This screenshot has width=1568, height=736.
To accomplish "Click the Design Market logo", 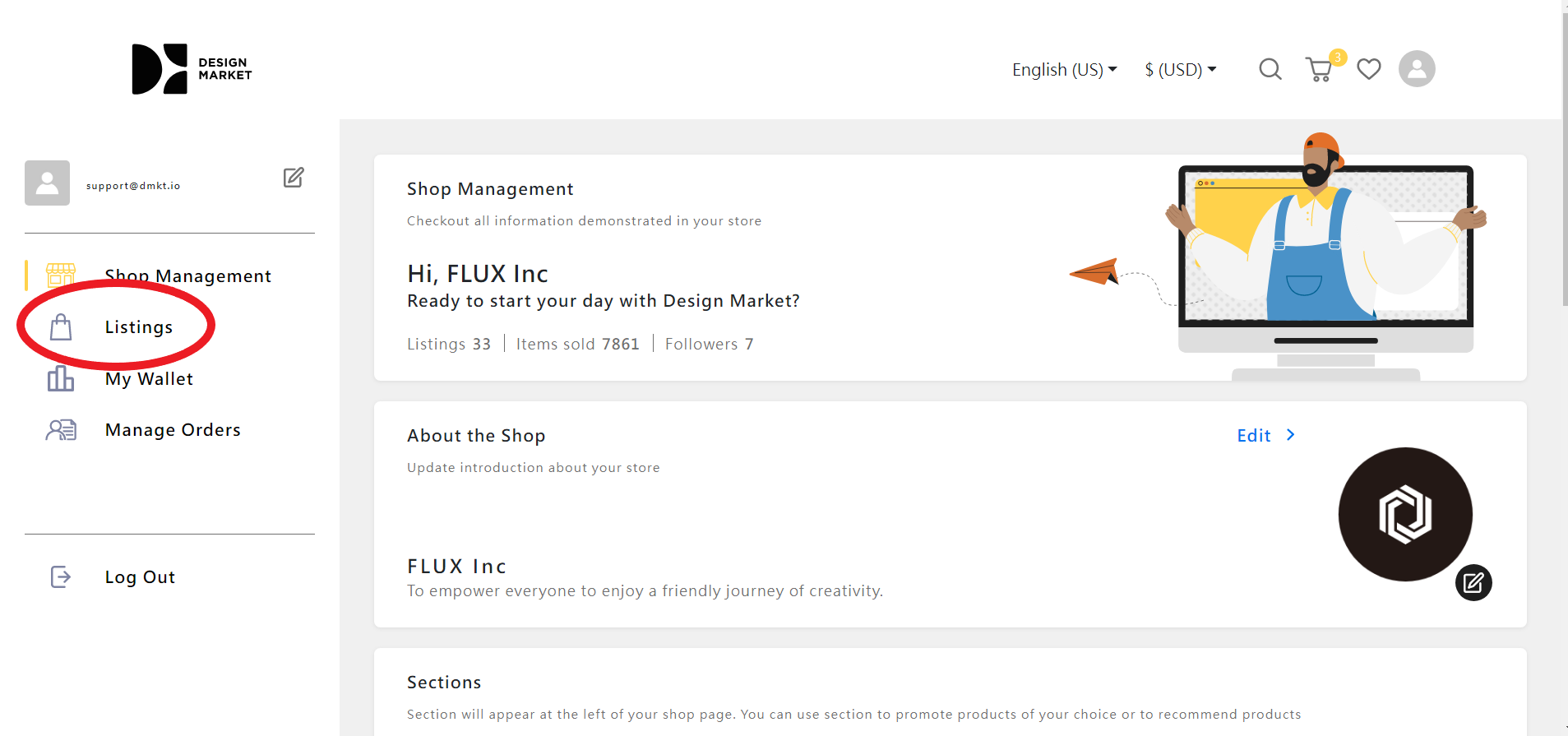I will (192, 69).
